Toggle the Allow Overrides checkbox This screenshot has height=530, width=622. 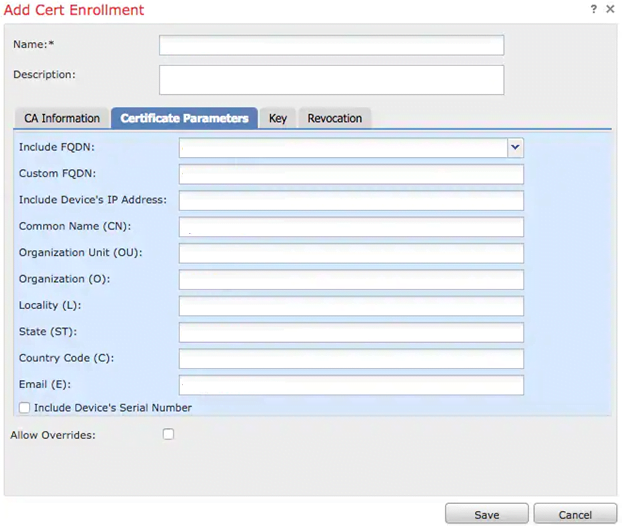click(168, 434)
